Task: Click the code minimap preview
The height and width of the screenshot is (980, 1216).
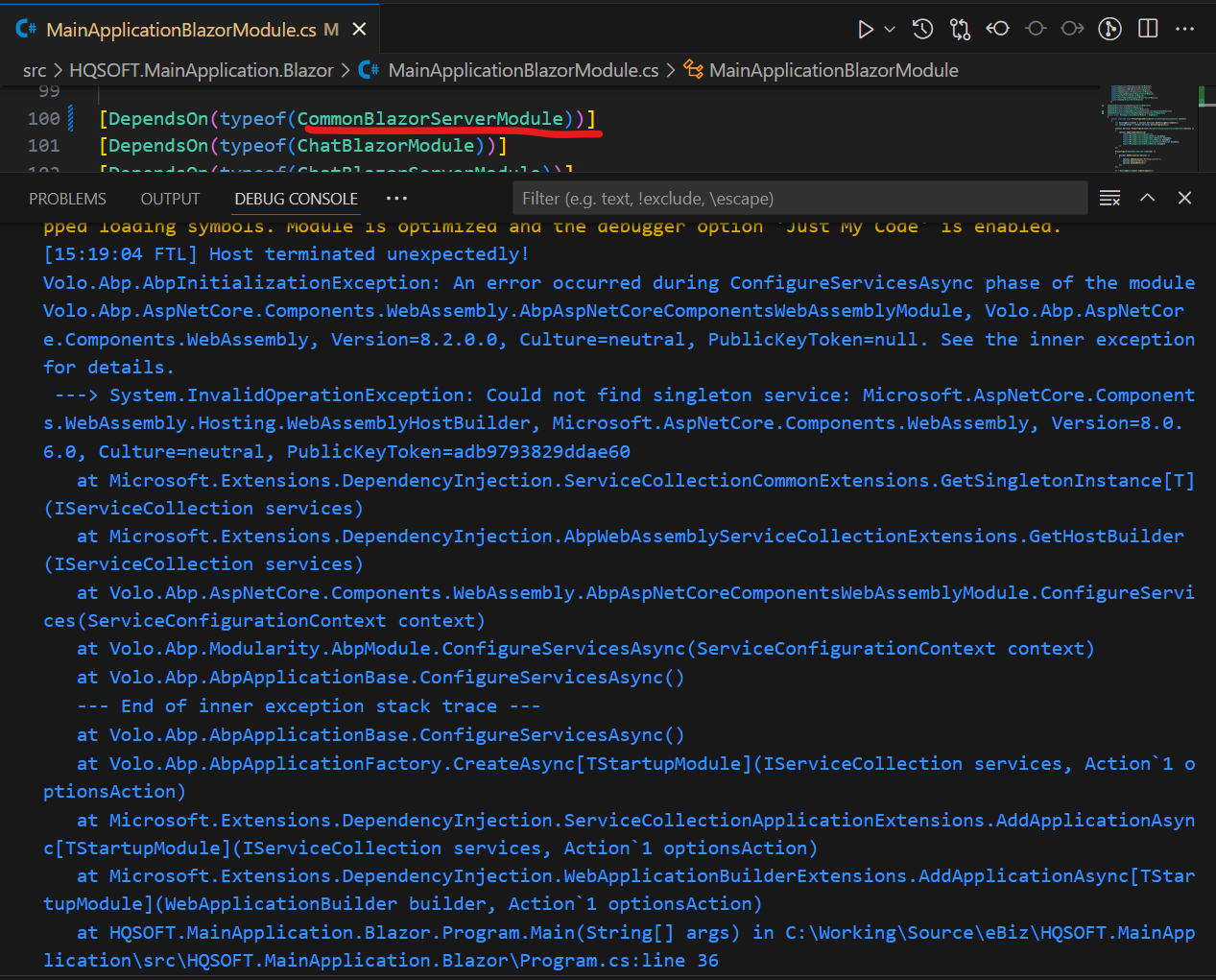Action: click(1147, 125)
